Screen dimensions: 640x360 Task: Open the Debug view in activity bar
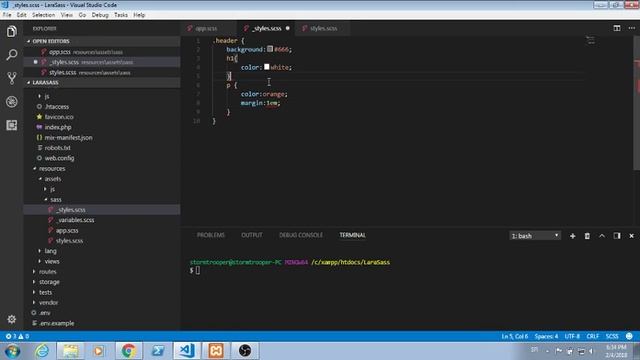11,102
